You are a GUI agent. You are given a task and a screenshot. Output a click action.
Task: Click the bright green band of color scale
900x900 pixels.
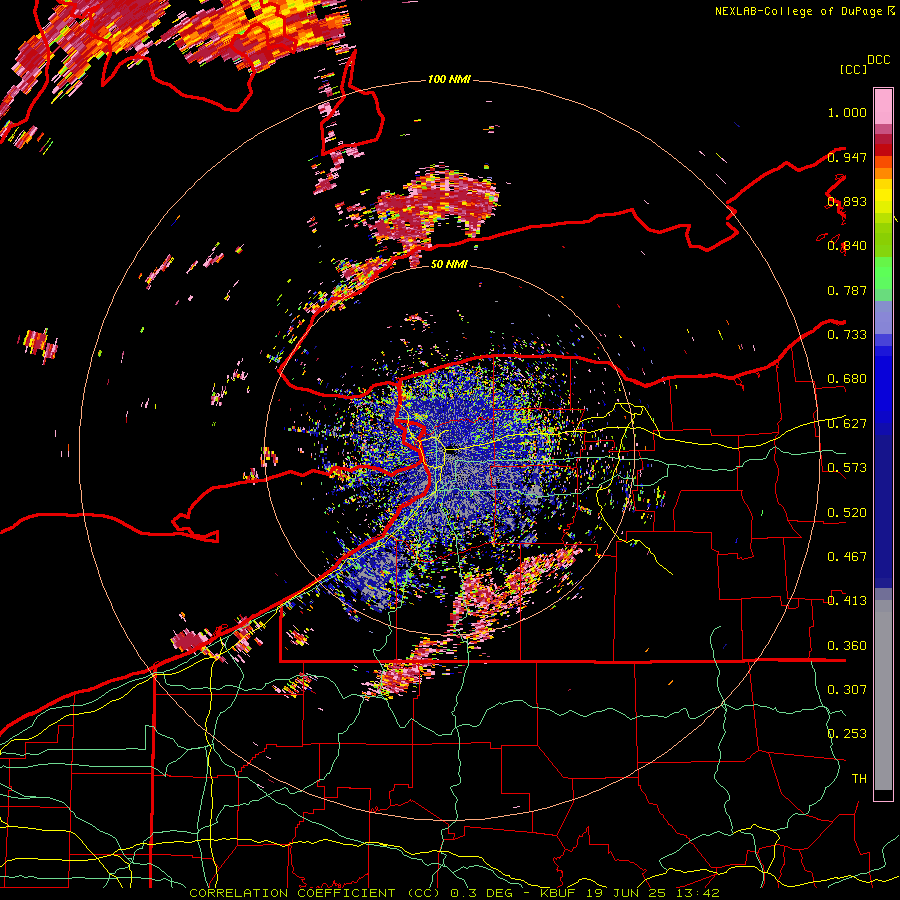point(883,273)
